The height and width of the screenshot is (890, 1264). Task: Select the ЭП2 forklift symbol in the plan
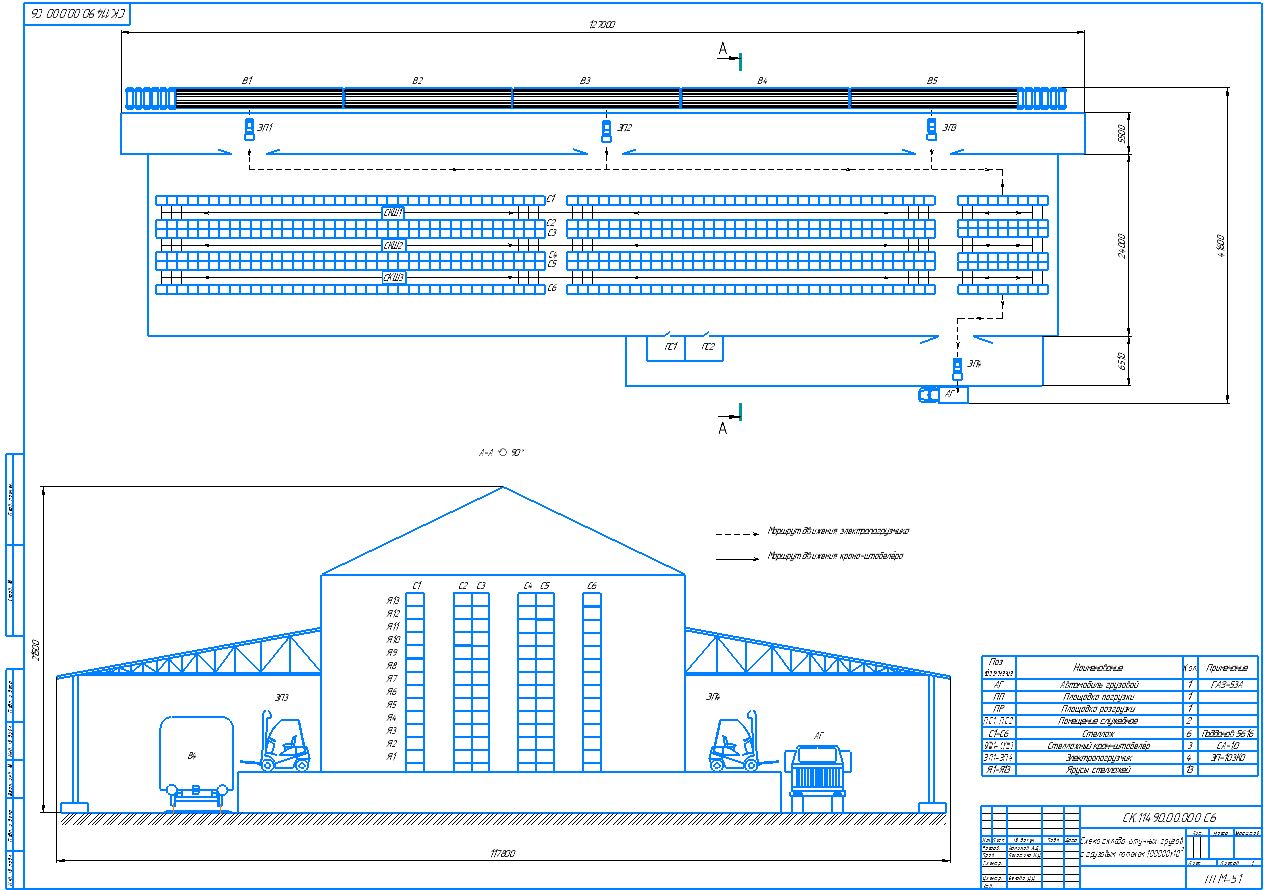pos(606,130)
